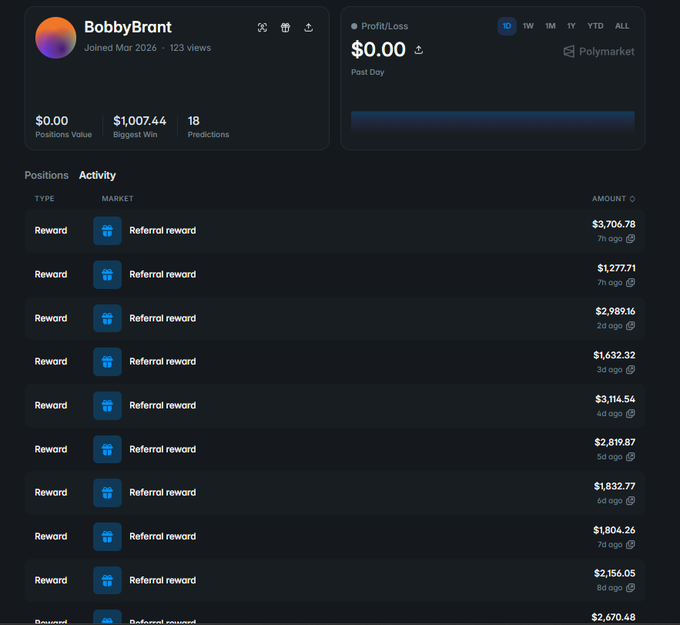
Task: Click the $1,277.71 amount
Action: point(616,268)
